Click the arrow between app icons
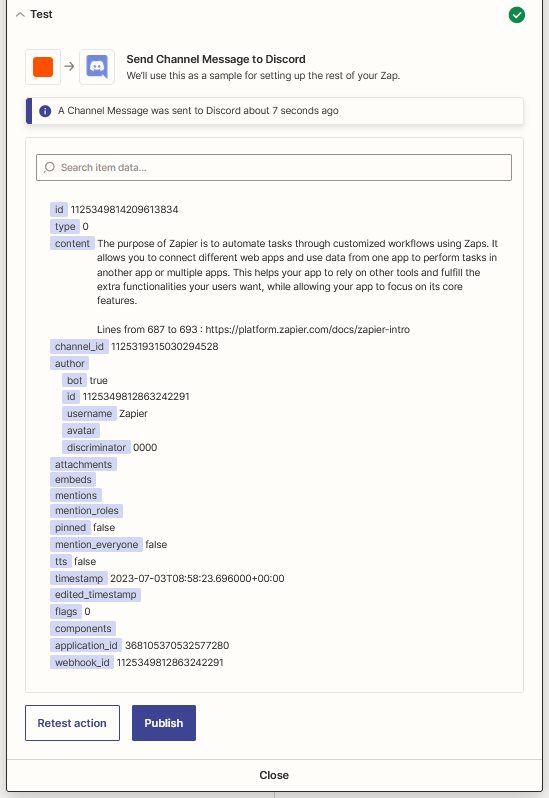The image size is (549, 798). 70,66
